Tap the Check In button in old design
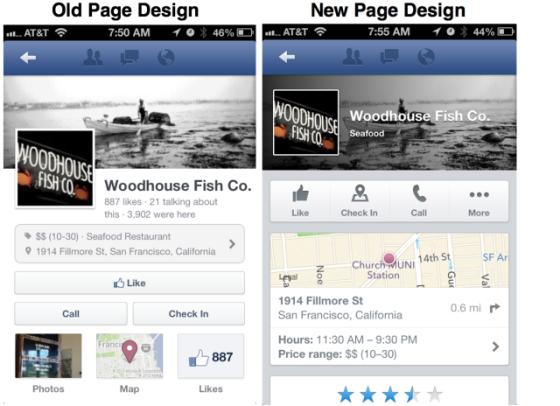This screenshot has height=406, width=560. 189,314
